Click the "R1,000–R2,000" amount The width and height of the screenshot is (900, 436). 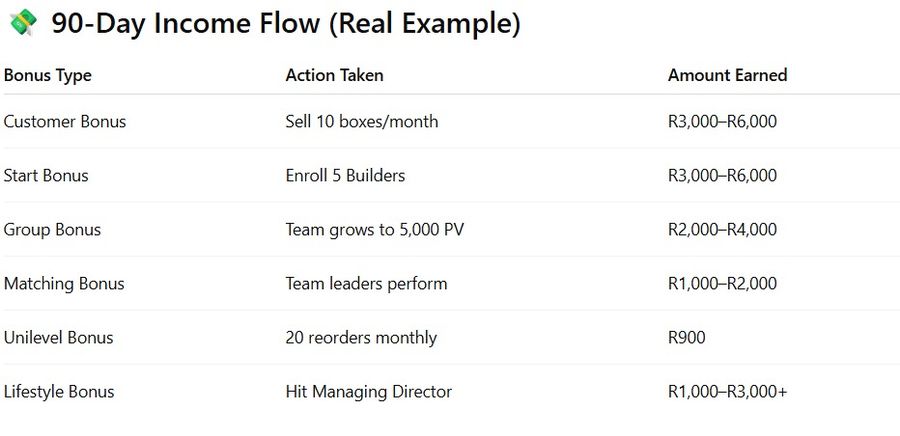click(722, 284)
